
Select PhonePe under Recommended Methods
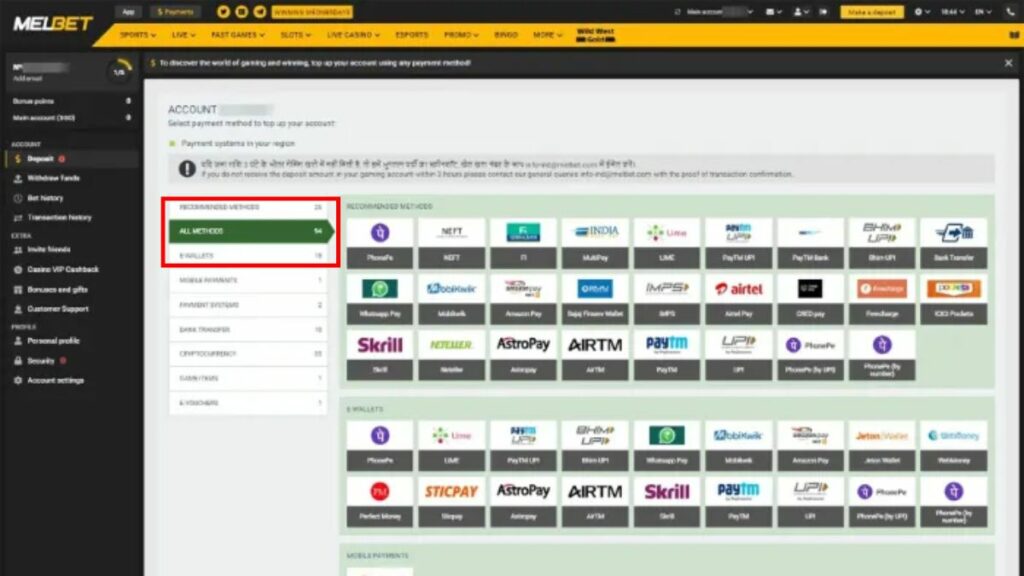[379, 243]
